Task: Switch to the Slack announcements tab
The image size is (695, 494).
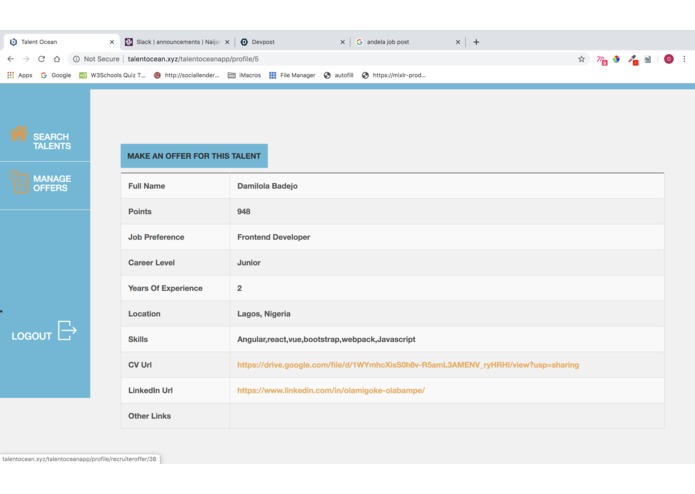Action: click(x=177, y=42)
